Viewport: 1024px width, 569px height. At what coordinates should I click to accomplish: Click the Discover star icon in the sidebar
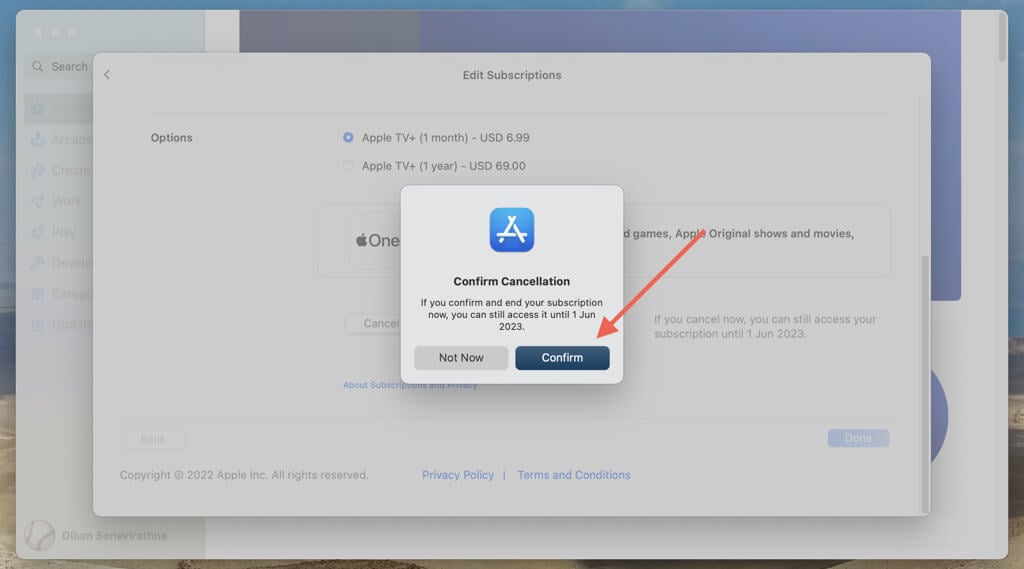[38, 108]
